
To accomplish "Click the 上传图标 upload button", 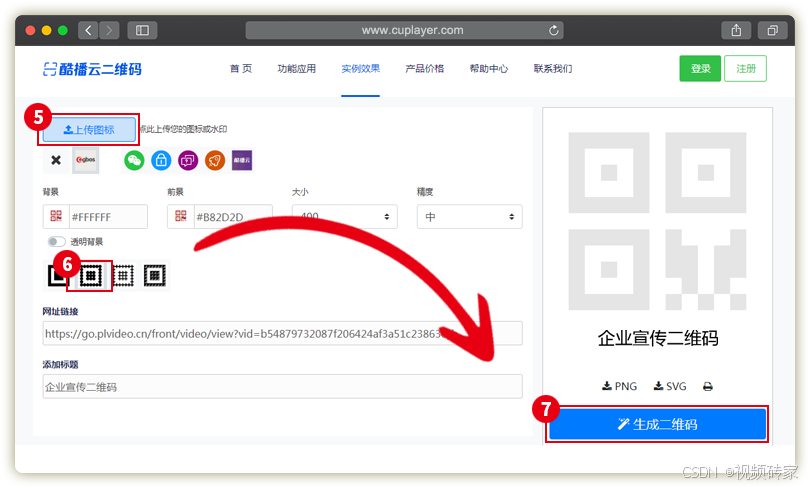I will (x=89, y=130).
